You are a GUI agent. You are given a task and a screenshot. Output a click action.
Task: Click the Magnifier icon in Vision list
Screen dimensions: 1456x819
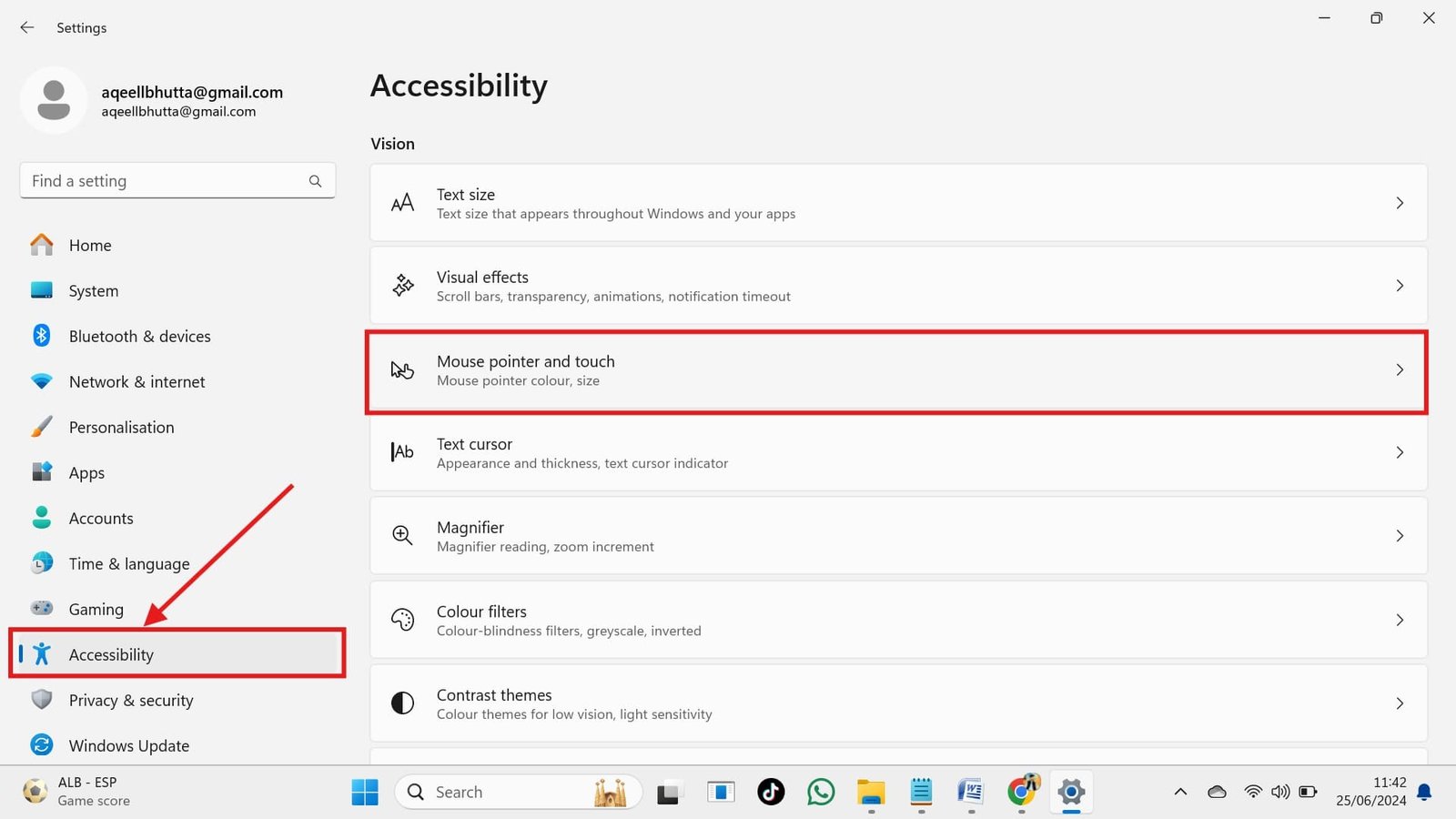pyautogui.click(x=402, y=535)
